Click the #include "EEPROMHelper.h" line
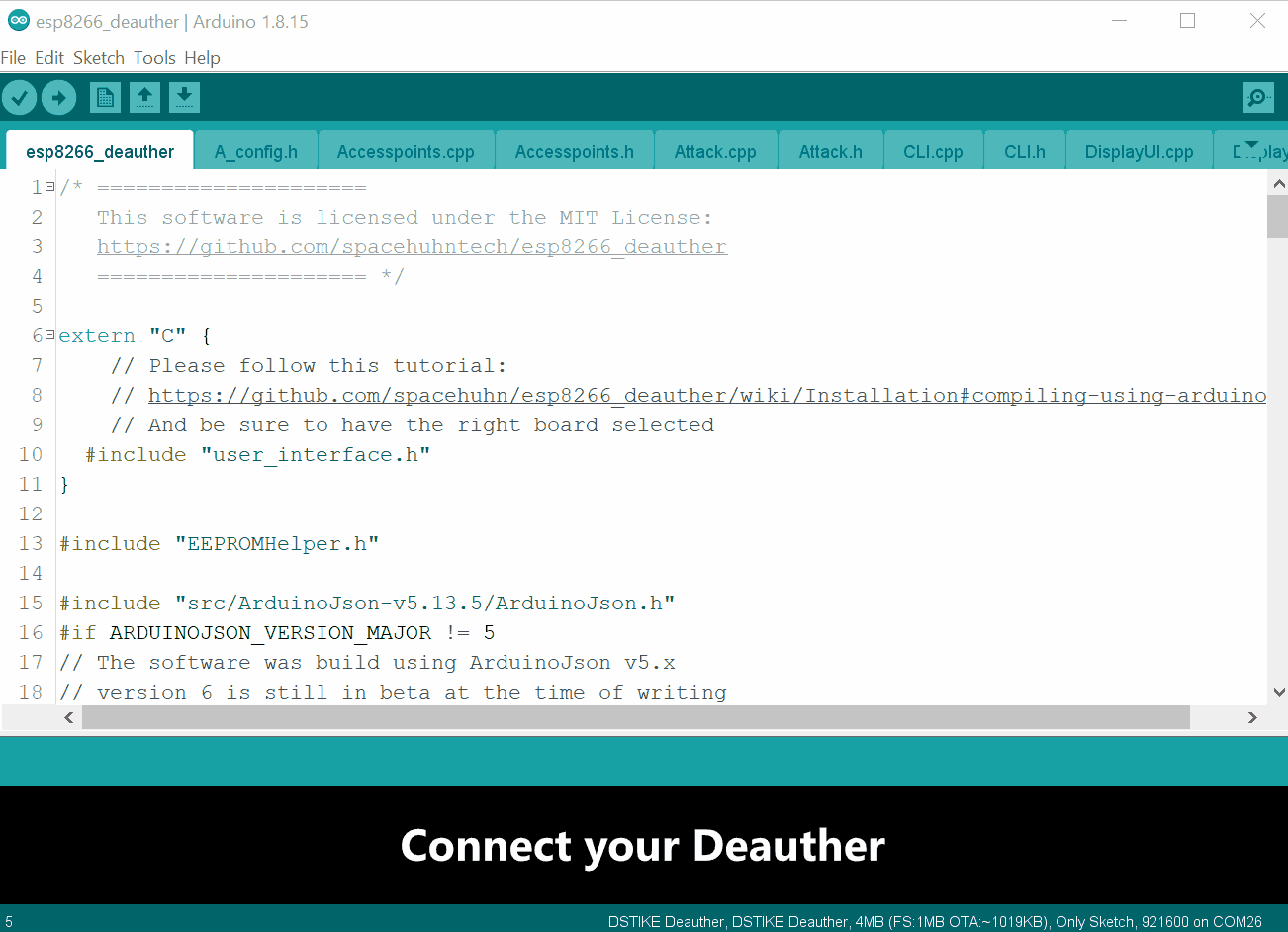 click(219, 543)
